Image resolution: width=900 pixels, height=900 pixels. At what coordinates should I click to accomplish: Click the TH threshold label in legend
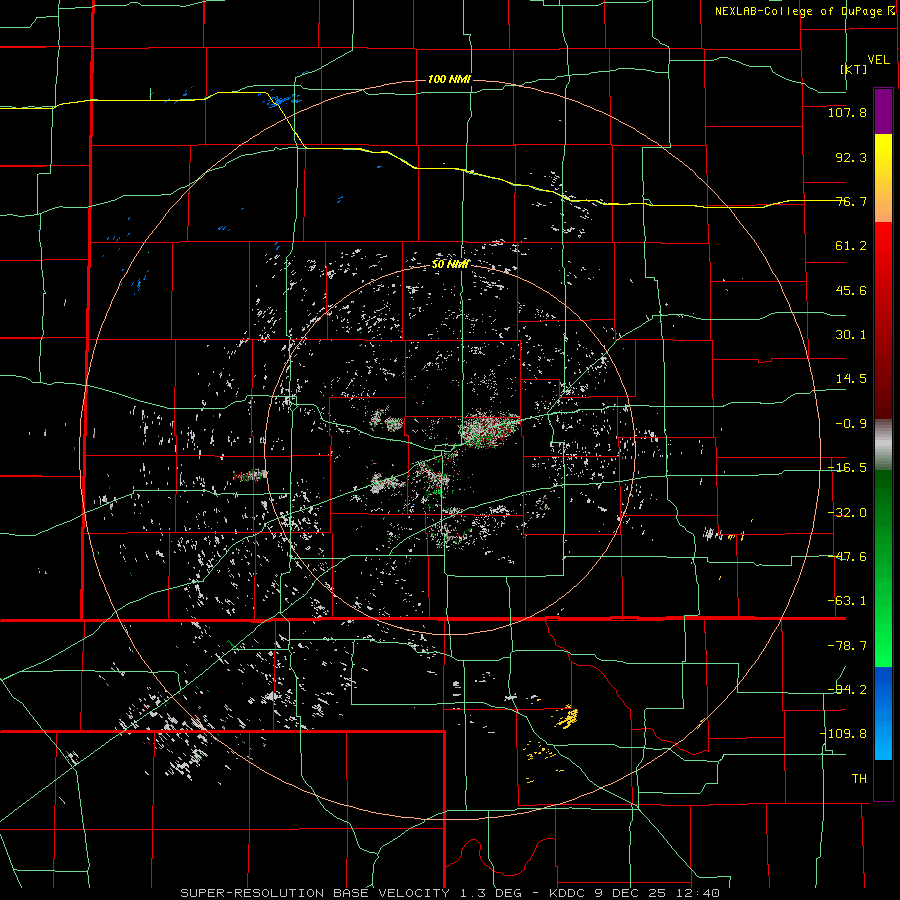[x=859, y=779]
